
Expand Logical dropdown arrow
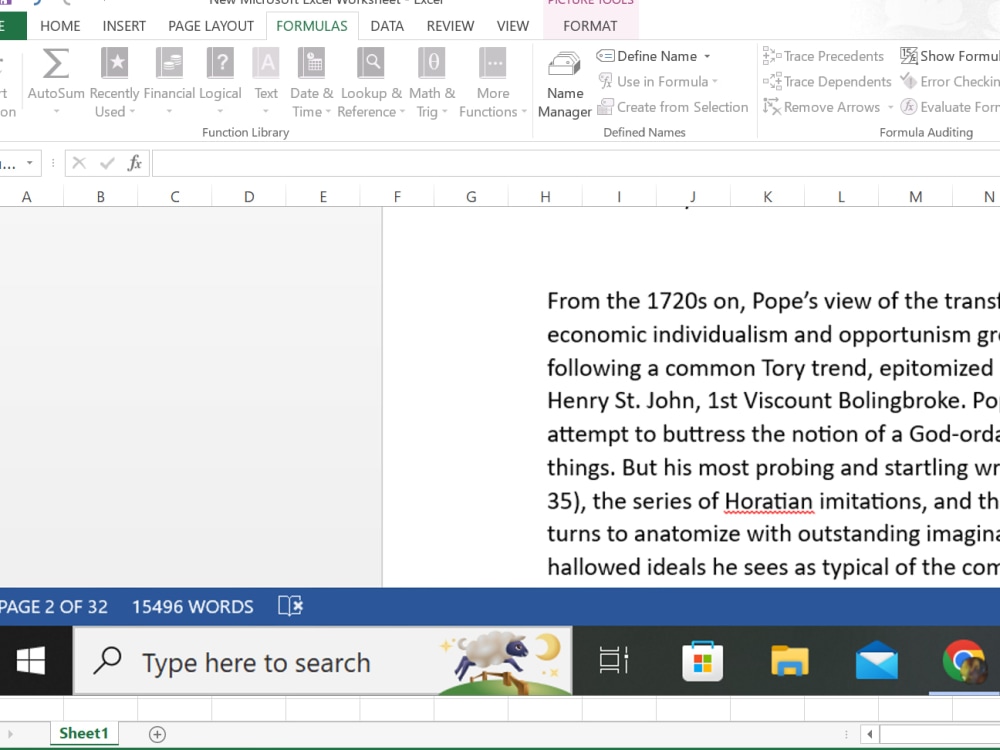pyautogui.click(x=220, y=112)
